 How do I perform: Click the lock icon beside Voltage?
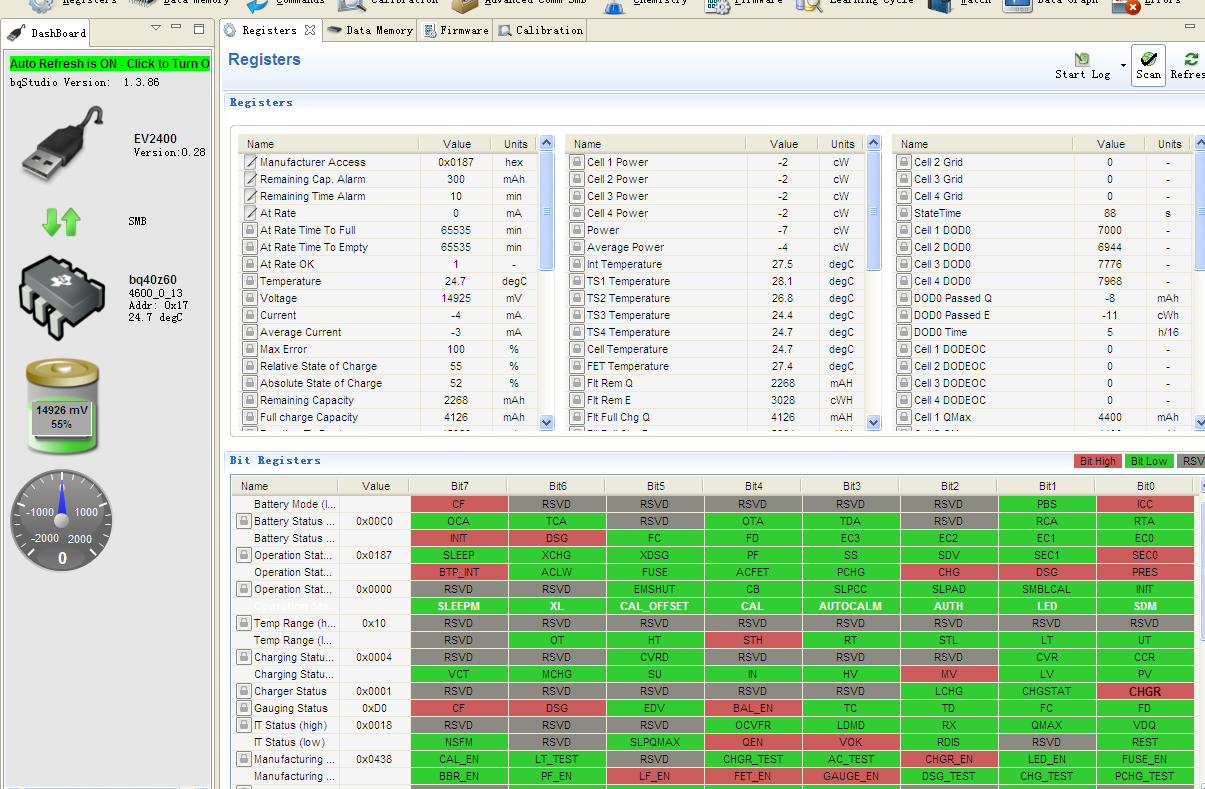pyautogui.click(x=251, y=298)
